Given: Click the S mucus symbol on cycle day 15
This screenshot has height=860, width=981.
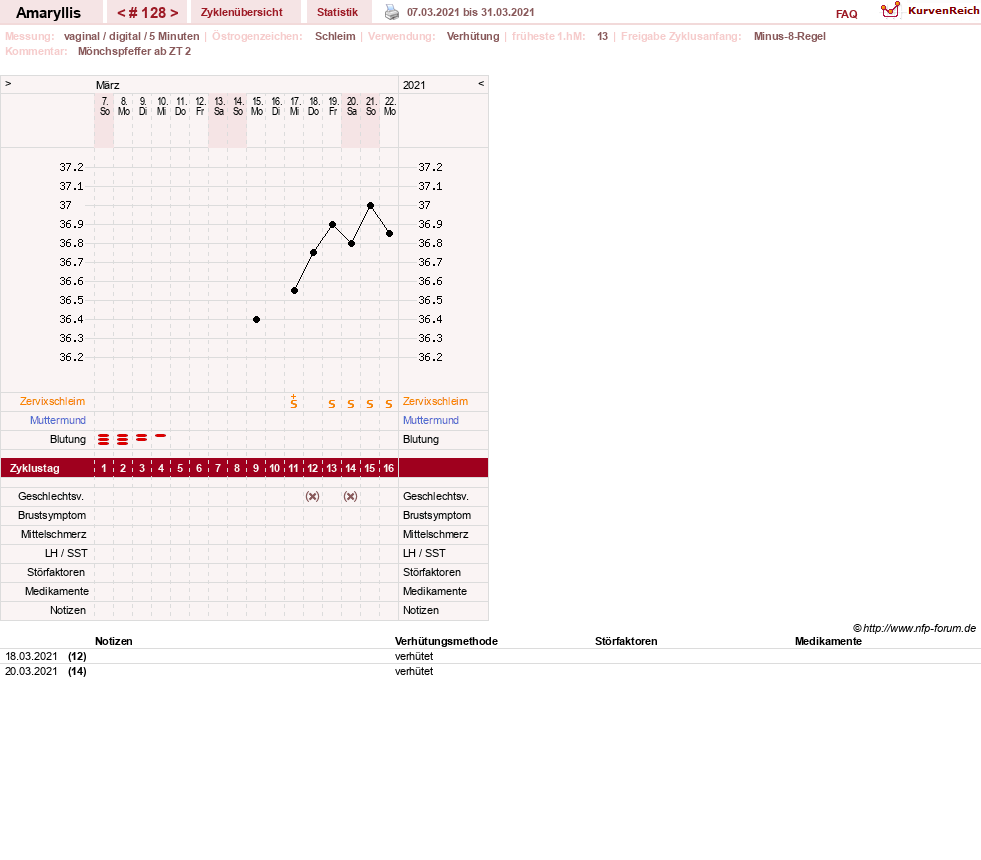Looking at the screenshot, I should point(370,404).
